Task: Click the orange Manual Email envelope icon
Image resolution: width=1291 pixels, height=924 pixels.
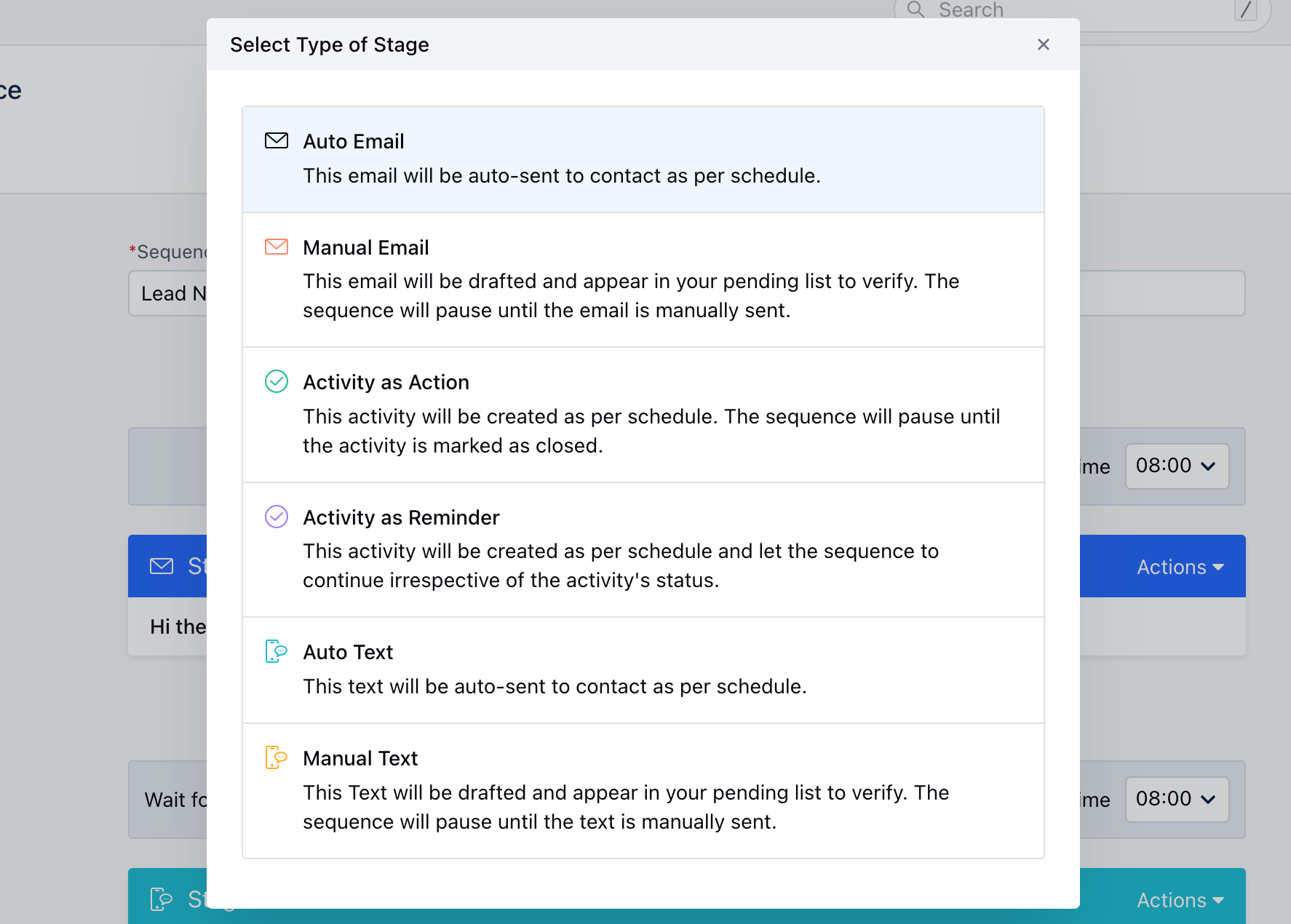Action: coord(277,247)
